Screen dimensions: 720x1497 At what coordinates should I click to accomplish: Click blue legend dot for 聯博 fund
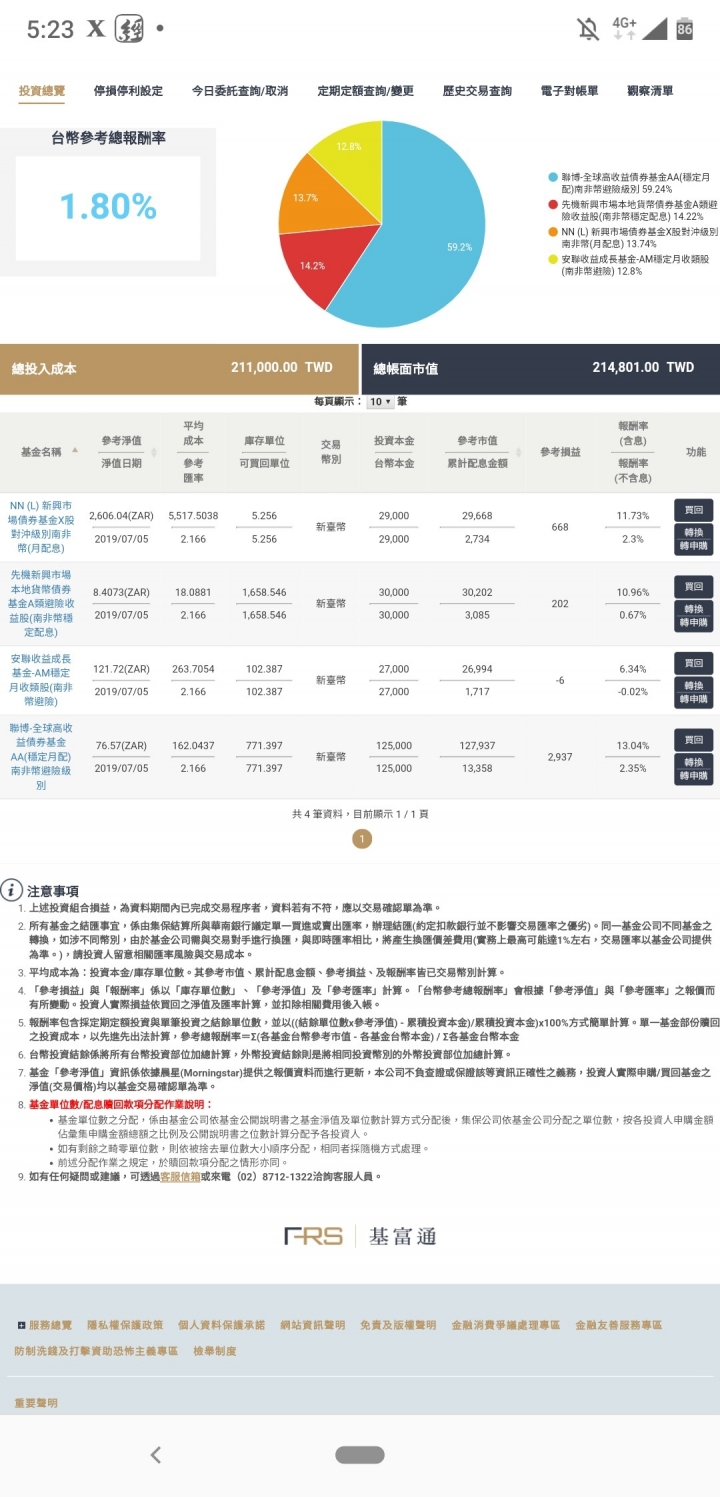tap(553, 177)
